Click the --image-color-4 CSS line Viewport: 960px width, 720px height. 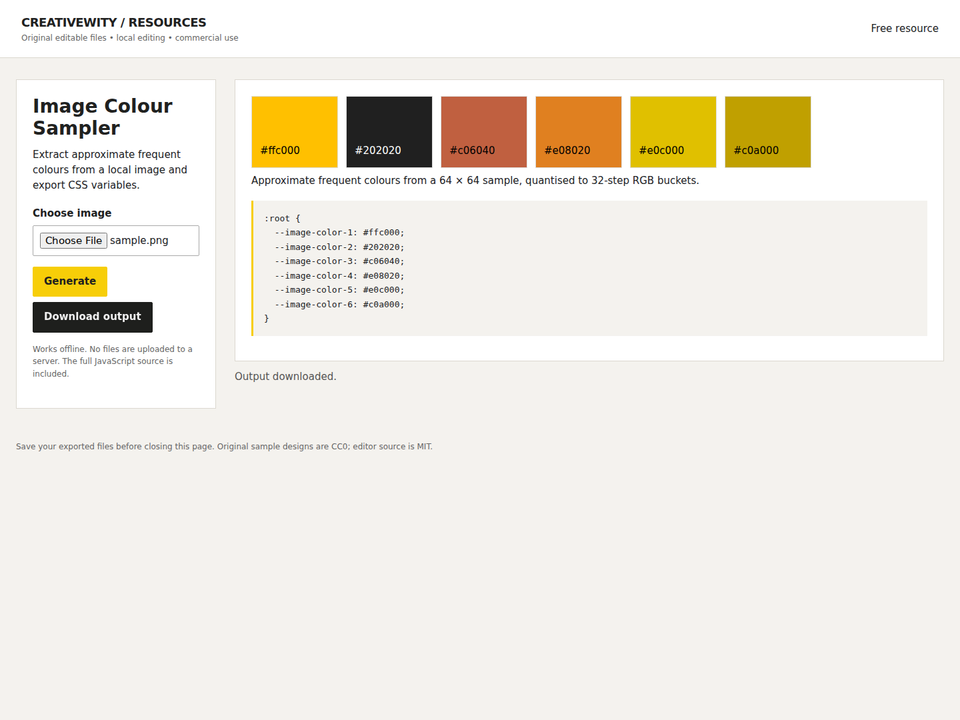coord(340,276)
